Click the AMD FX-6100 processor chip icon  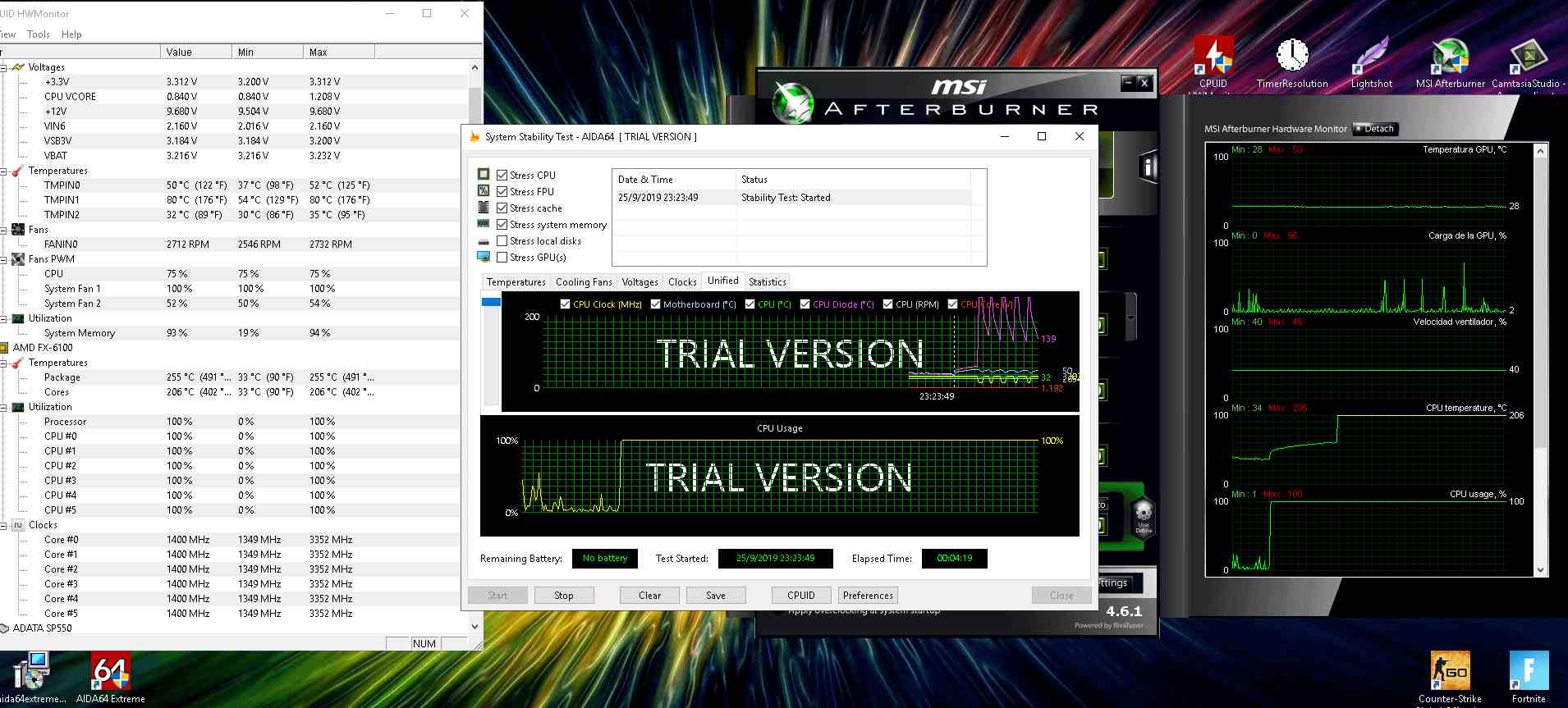4,348
